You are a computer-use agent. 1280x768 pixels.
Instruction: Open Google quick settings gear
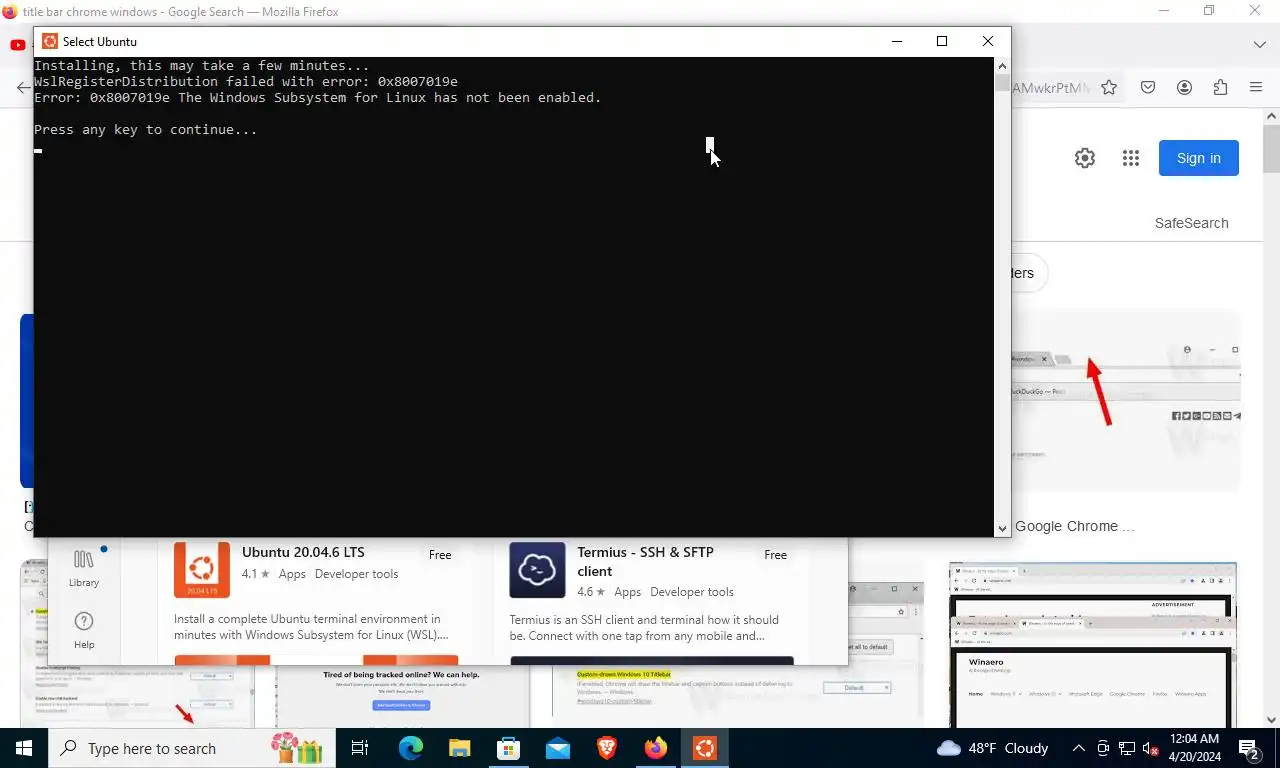[1085, 158]
